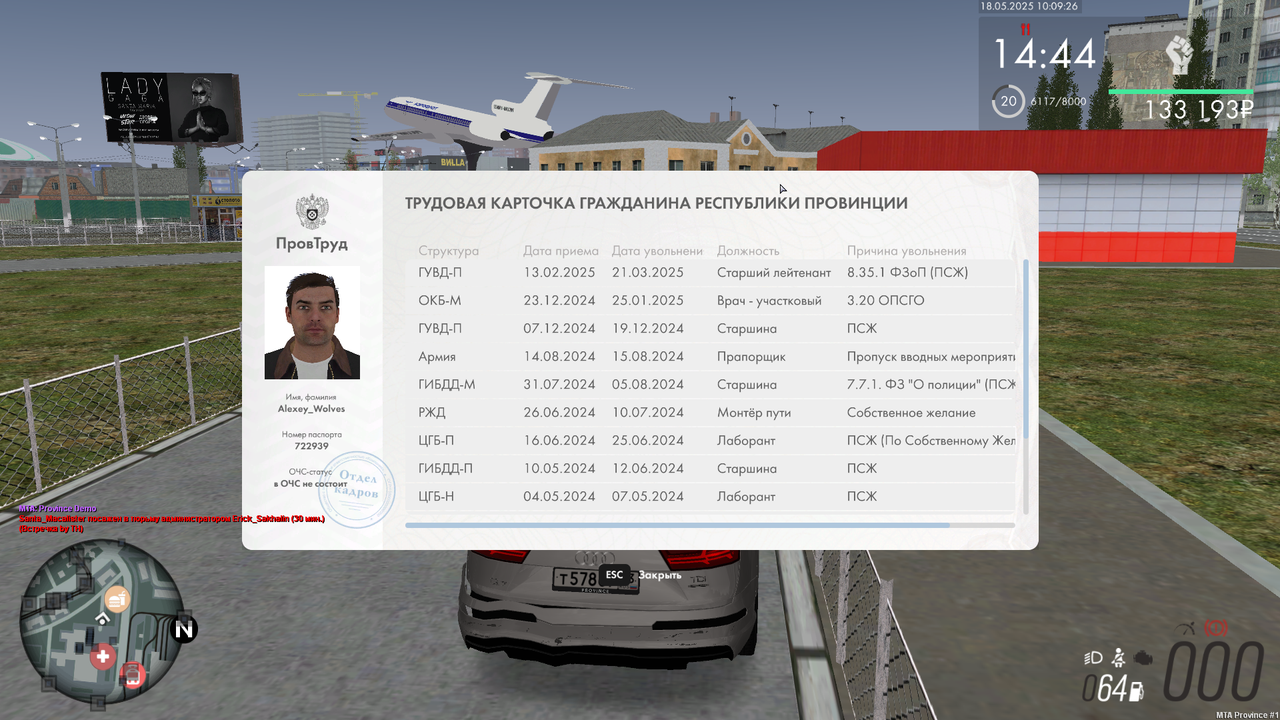Image resolution: width=1280 pixels, height=720 pixels.
Task: Click hire date 13.02.2025
Action: point(559,273)
